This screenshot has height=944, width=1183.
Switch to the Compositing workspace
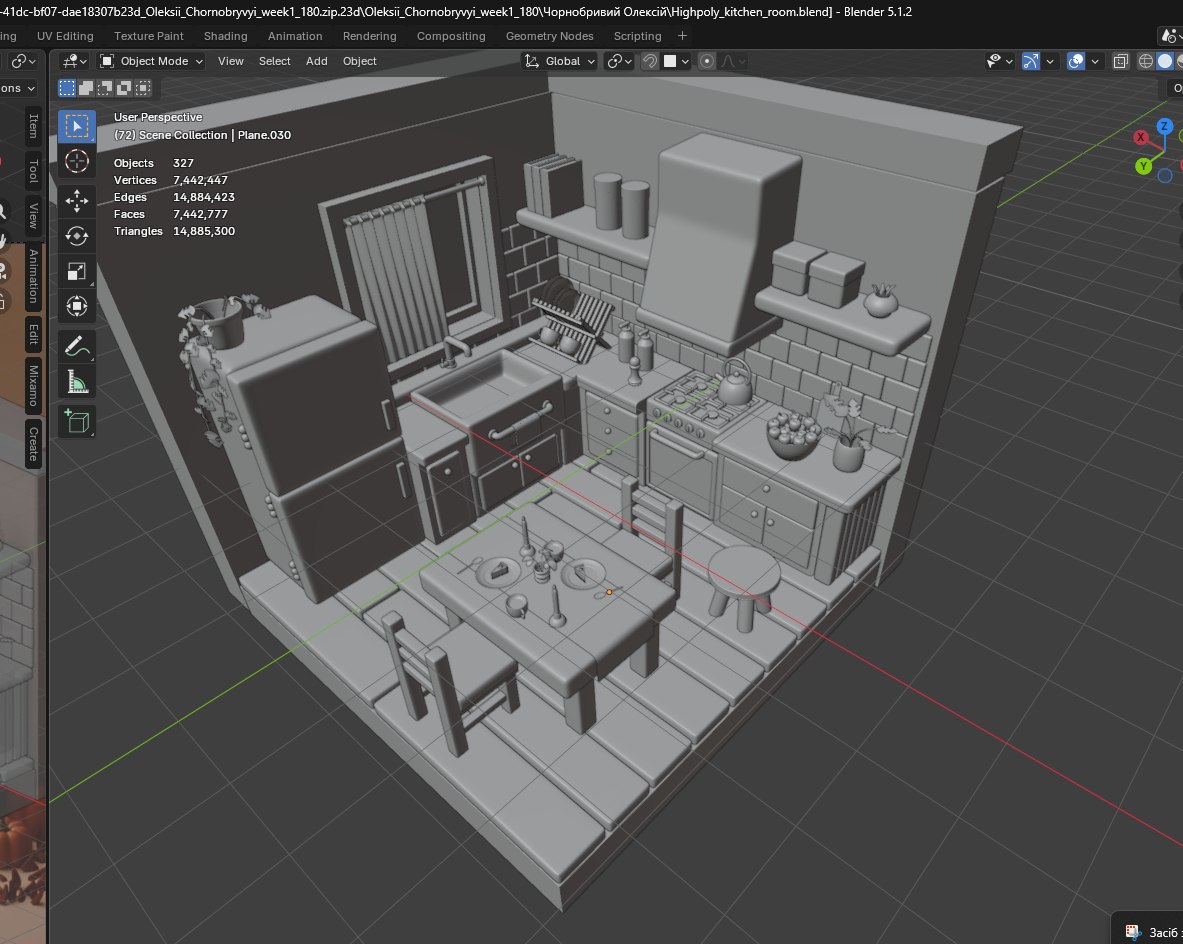pyautogui.click(x=451, y=36)
